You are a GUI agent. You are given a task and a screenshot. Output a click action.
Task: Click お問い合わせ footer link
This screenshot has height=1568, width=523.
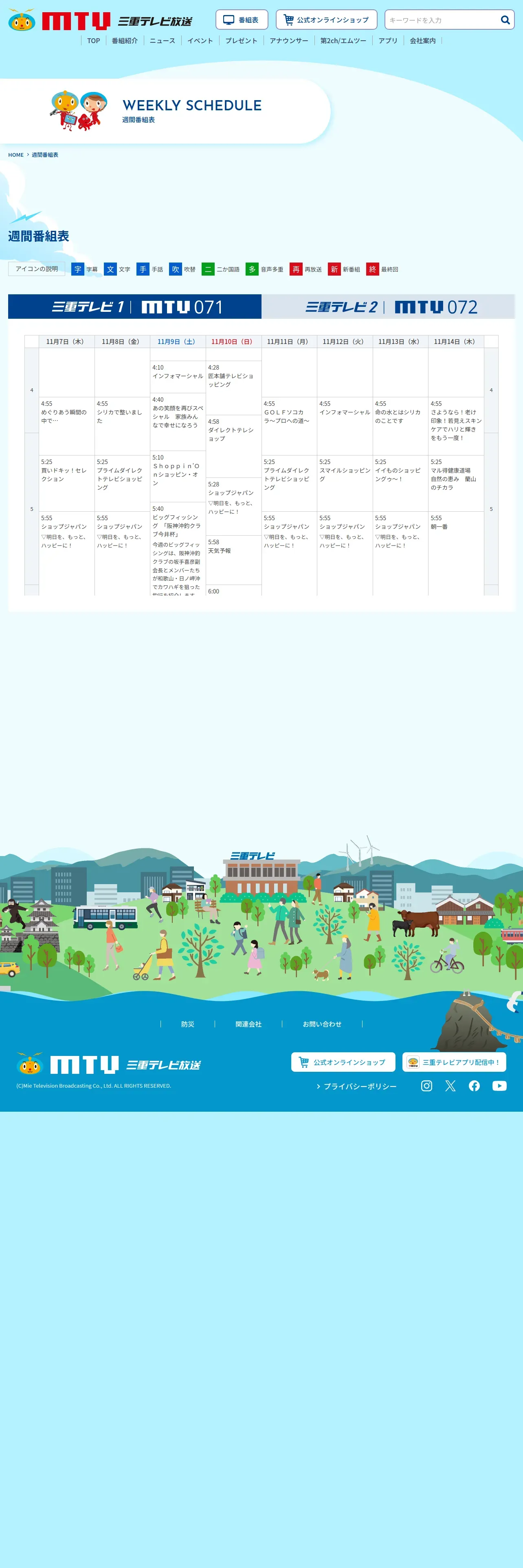click(322, 1024)
